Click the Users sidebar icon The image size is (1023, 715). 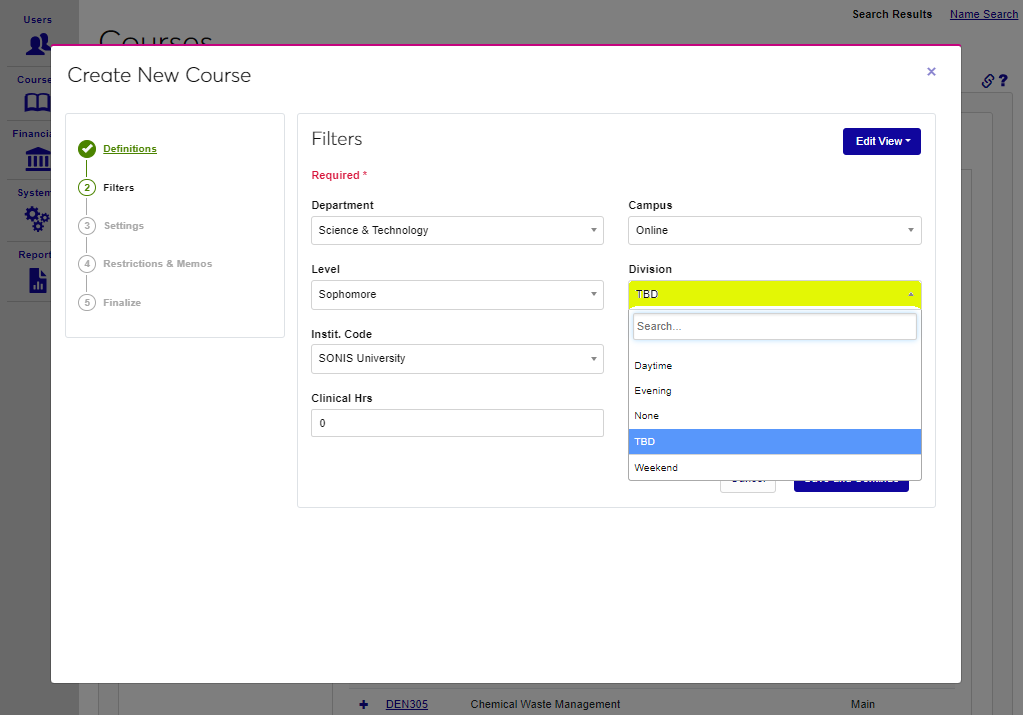coord(38,43)
